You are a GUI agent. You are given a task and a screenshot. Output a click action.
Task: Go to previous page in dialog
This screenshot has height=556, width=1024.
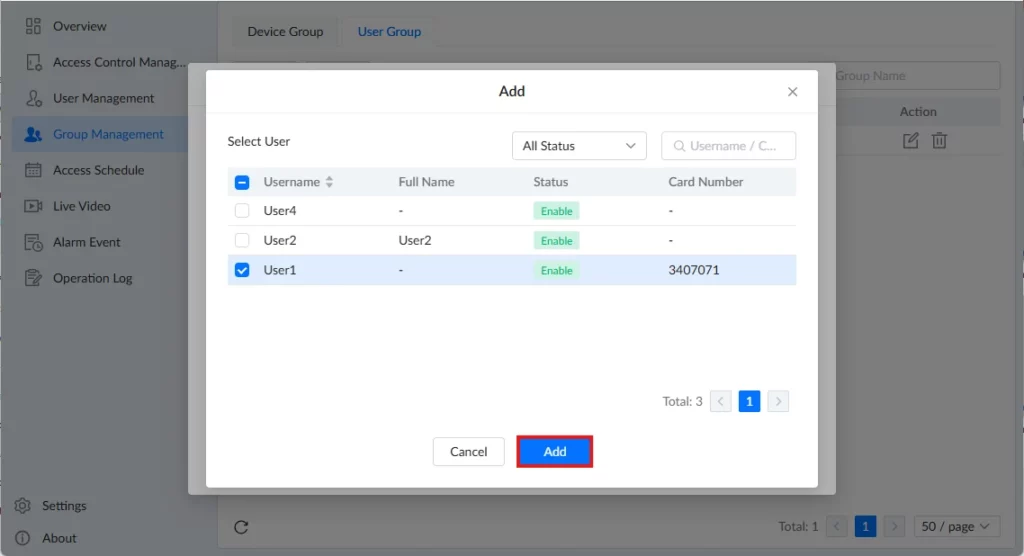[720, 401]
